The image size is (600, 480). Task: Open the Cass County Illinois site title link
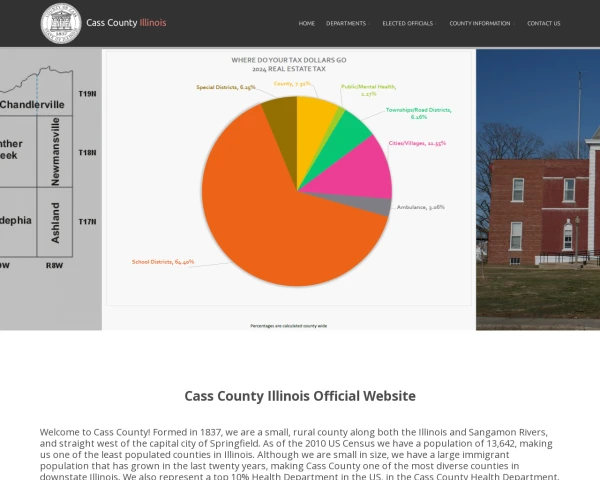point(126,23)
